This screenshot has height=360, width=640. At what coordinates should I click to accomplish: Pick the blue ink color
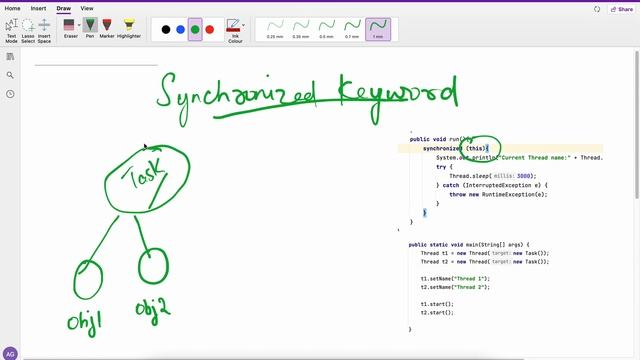[x=180, y=29]
